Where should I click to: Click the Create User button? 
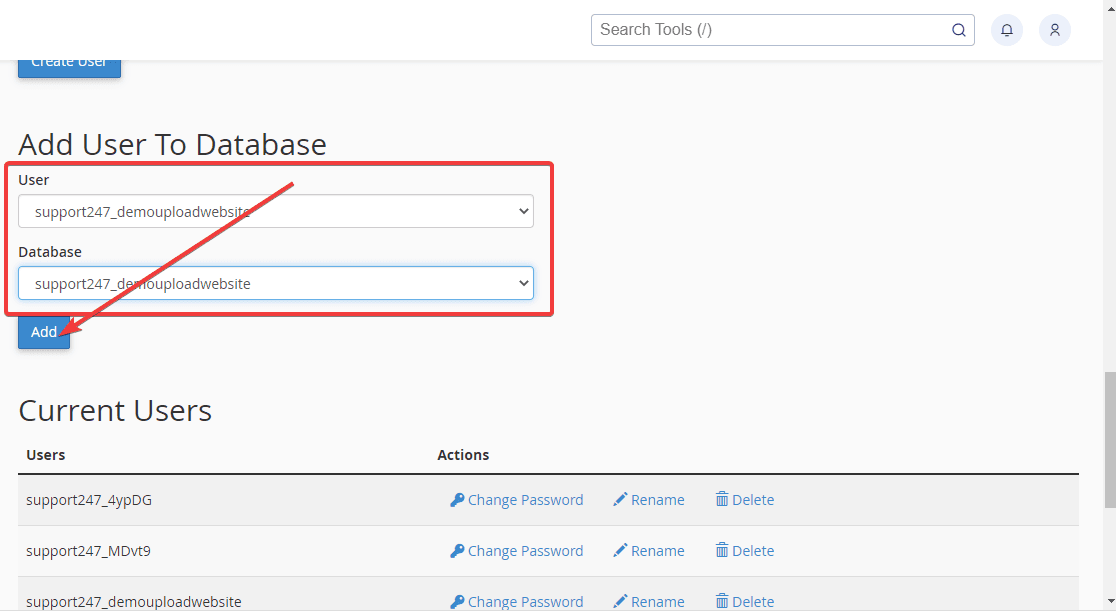[x=69, y=62]
